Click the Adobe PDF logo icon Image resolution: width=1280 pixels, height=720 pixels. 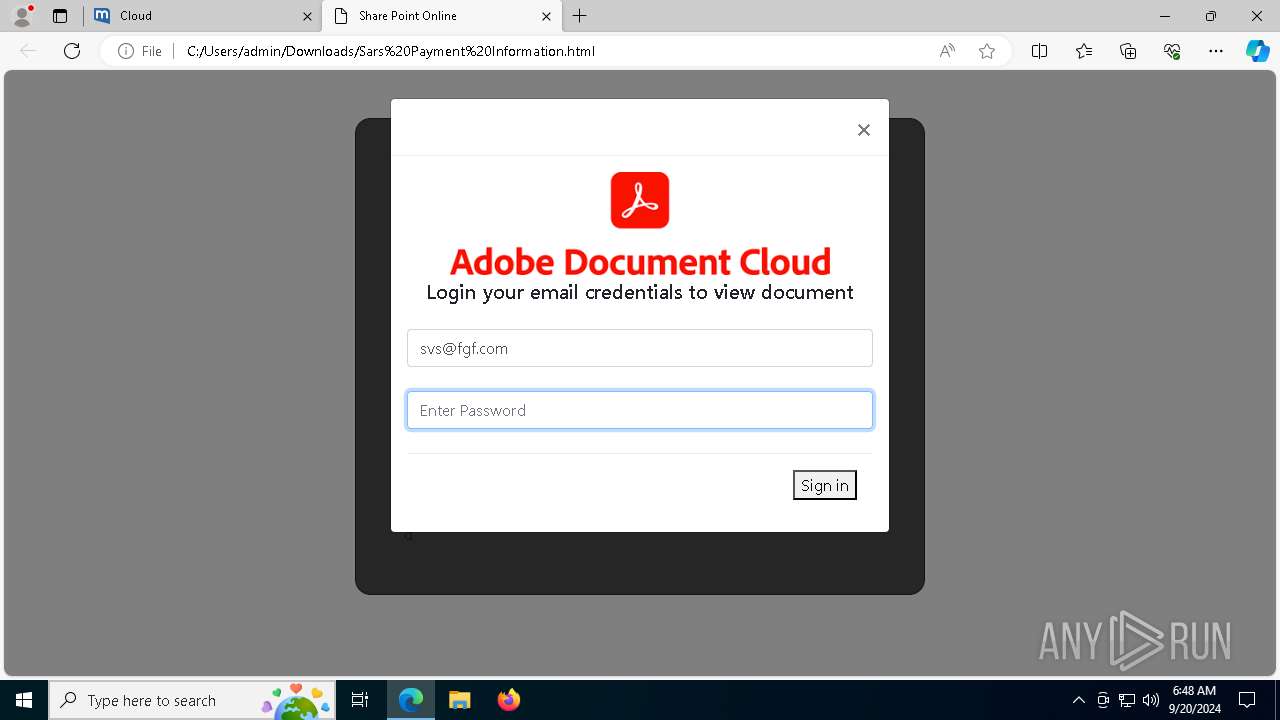point(640,200)
